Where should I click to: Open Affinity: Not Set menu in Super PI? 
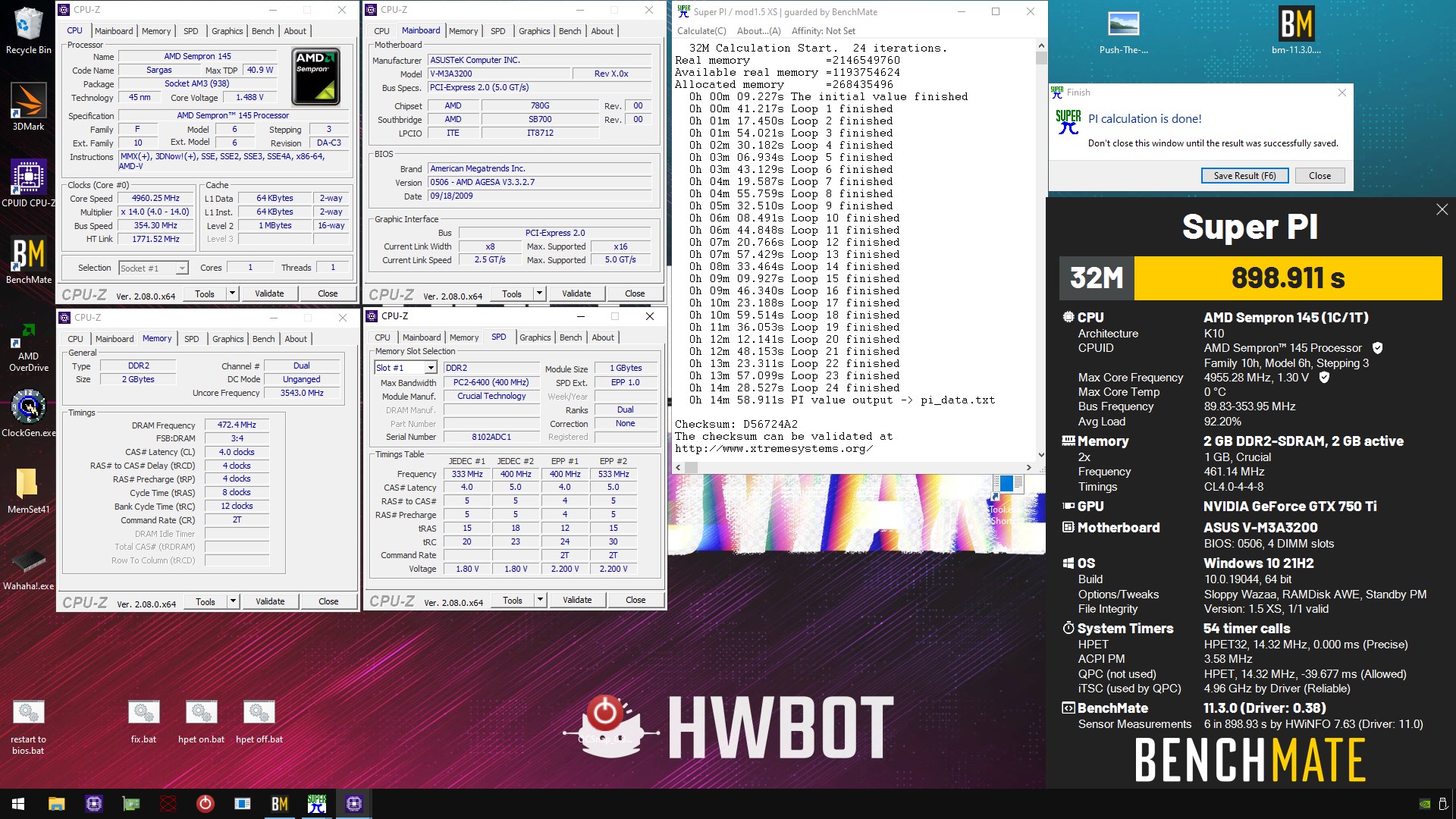coord(823,31)
